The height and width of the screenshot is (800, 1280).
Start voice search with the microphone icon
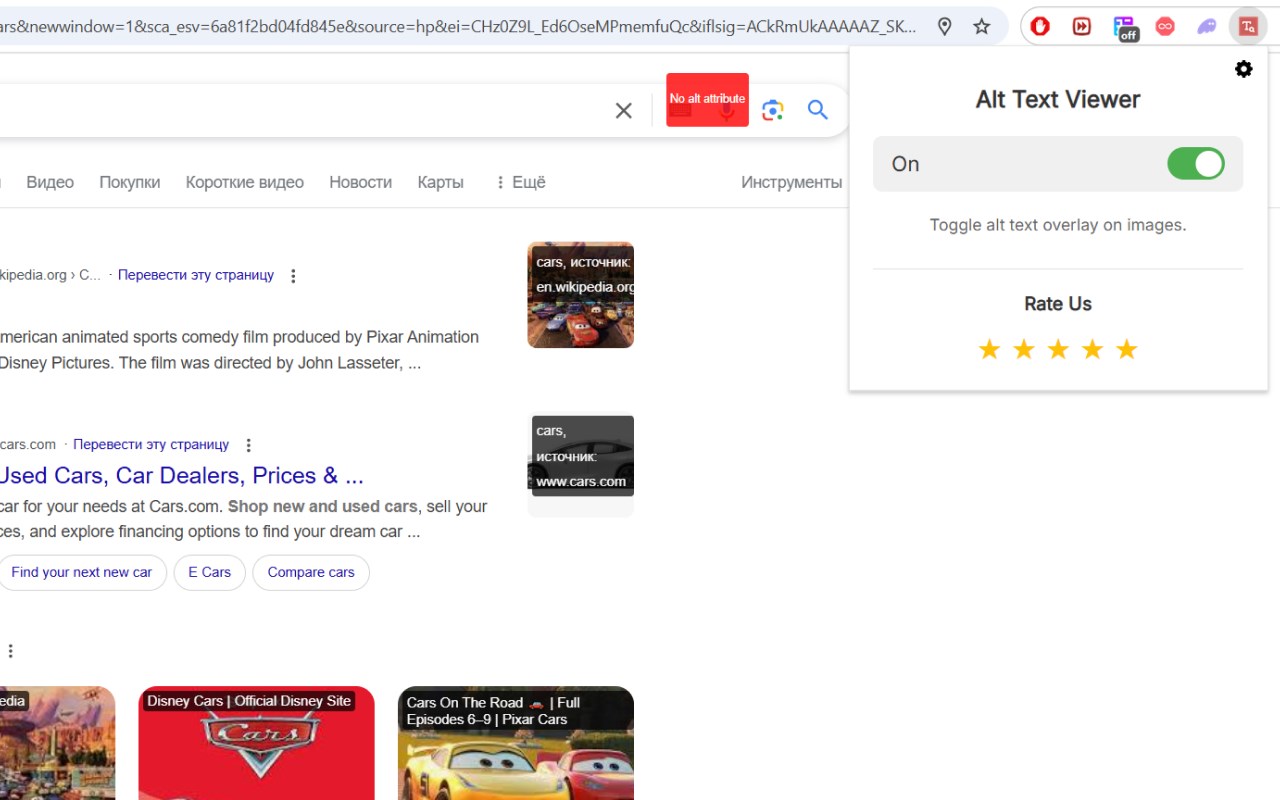(x=727, y=110)
